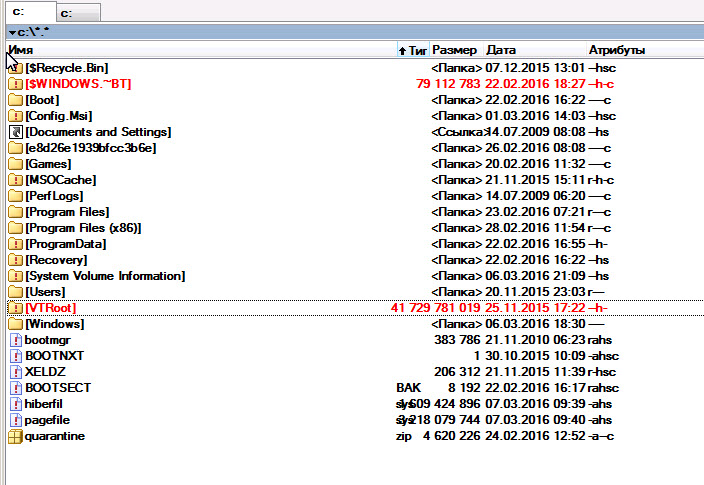This screenshot has height=485, width=704.
Task: Select the $WINDOWS.~BT folder entry
Action: (78, 84)
